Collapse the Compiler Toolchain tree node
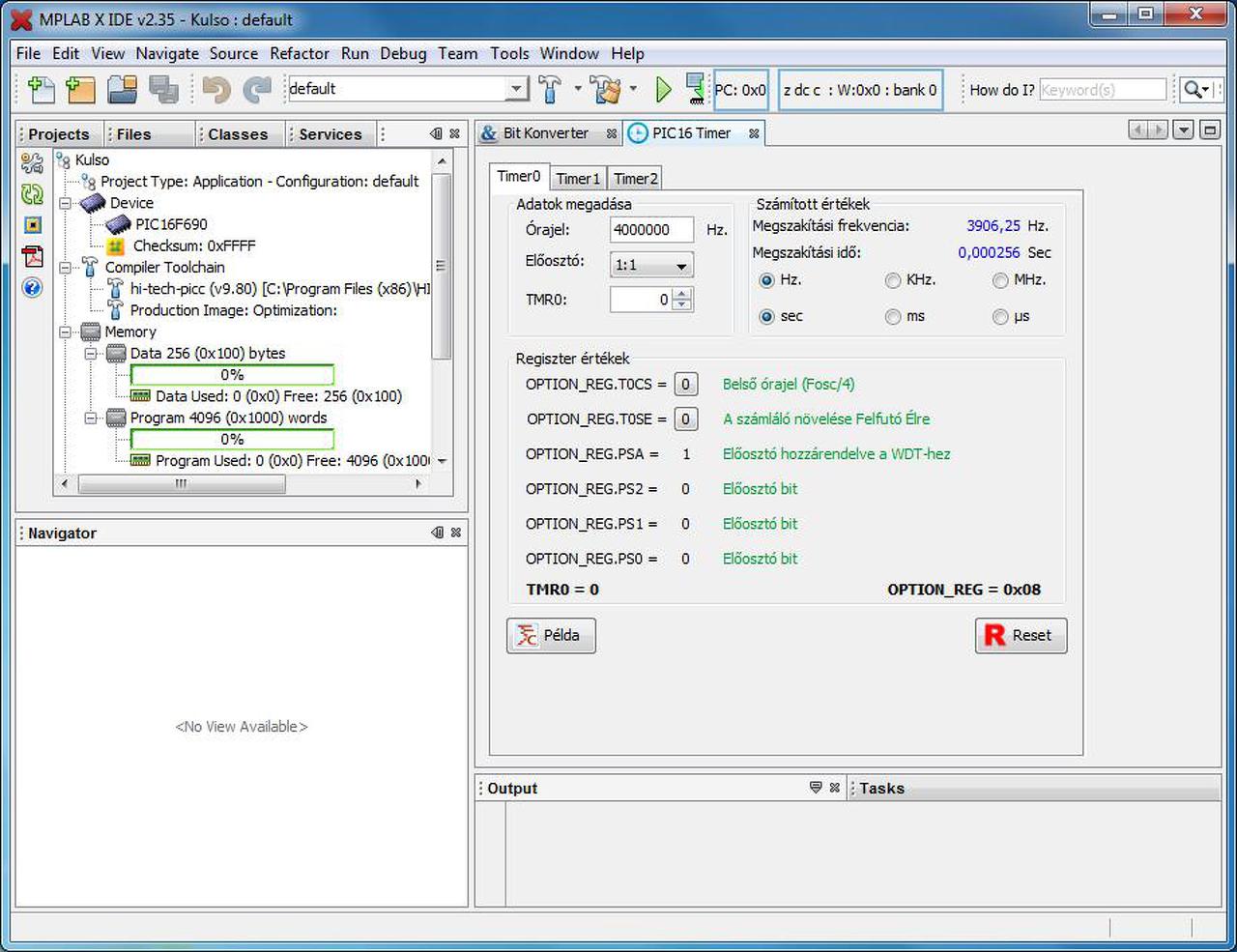The width and height of the screenshot is (1237, 952). [x=67, y=268]
